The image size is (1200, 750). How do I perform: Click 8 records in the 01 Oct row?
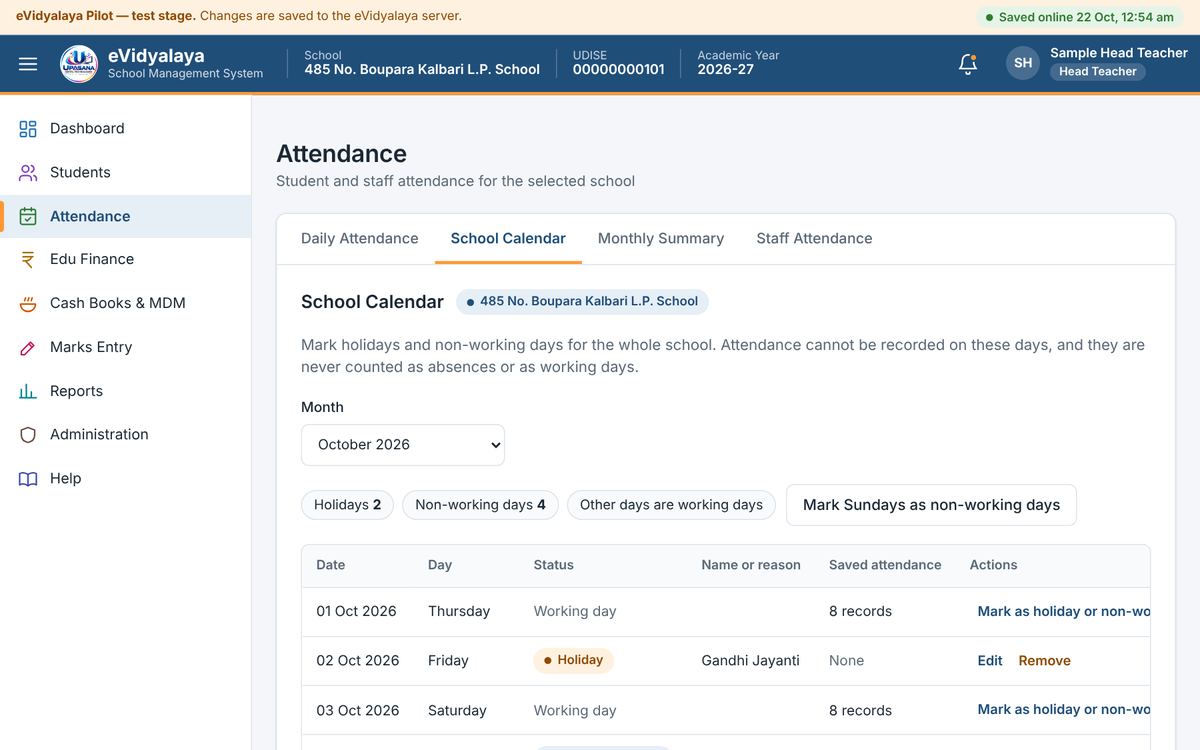[x=860, y=612]
